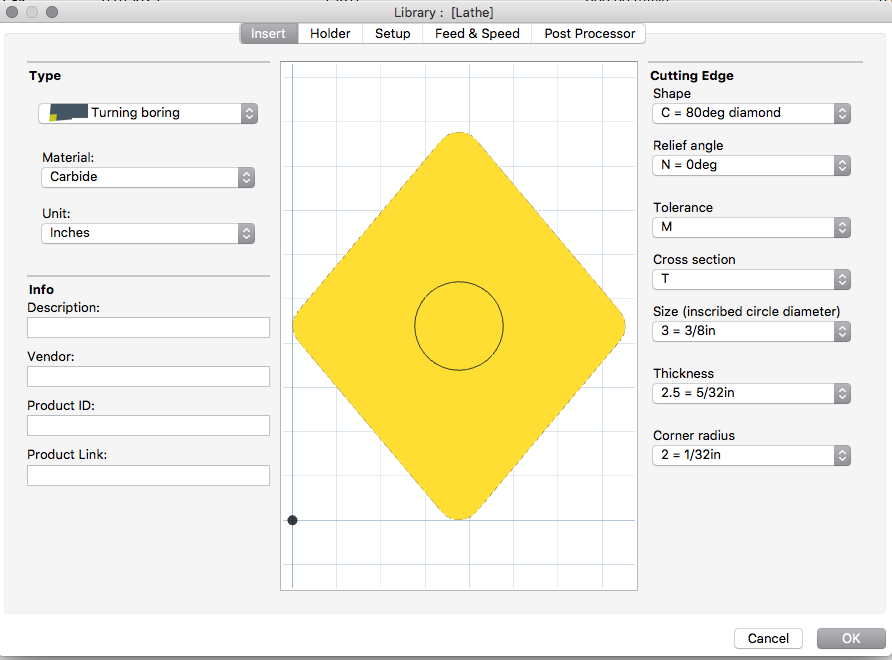Click the turning boring tool icon
The height and width of the screenshot is (660, 892).
pos(68,113)
